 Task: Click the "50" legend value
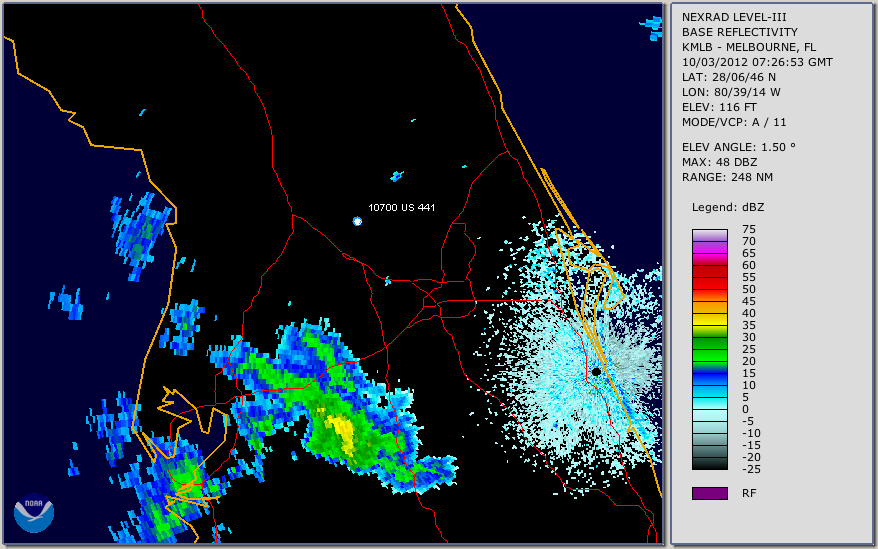pyautogui.click(x=749, y=289)
